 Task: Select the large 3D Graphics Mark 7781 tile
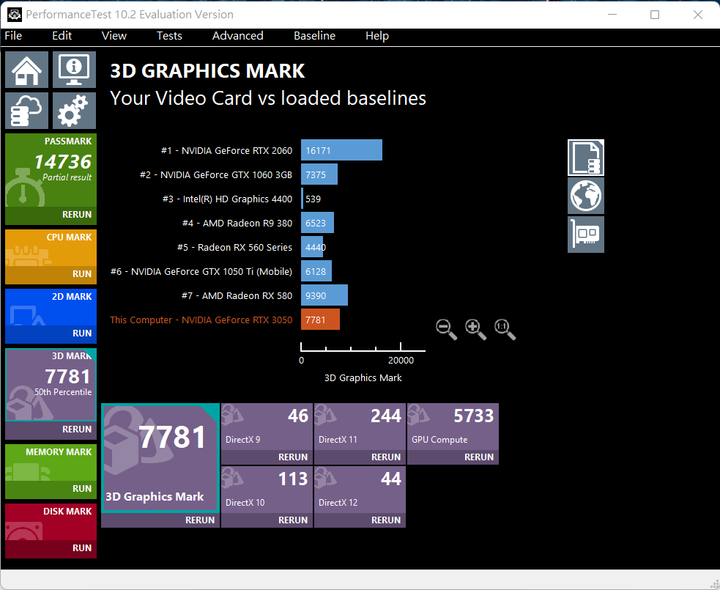tap(160, 458)
